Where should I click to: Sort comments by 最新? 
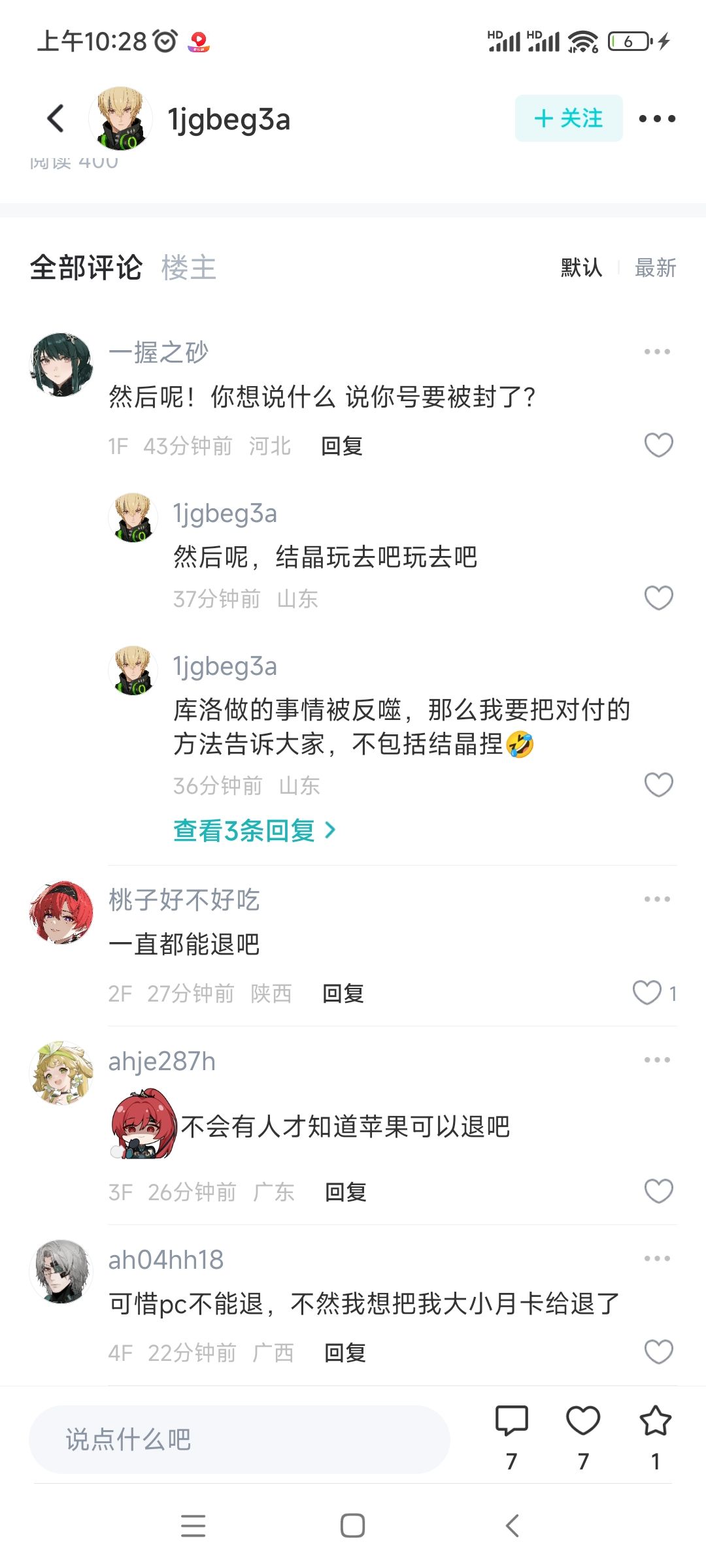click(655, 268)
